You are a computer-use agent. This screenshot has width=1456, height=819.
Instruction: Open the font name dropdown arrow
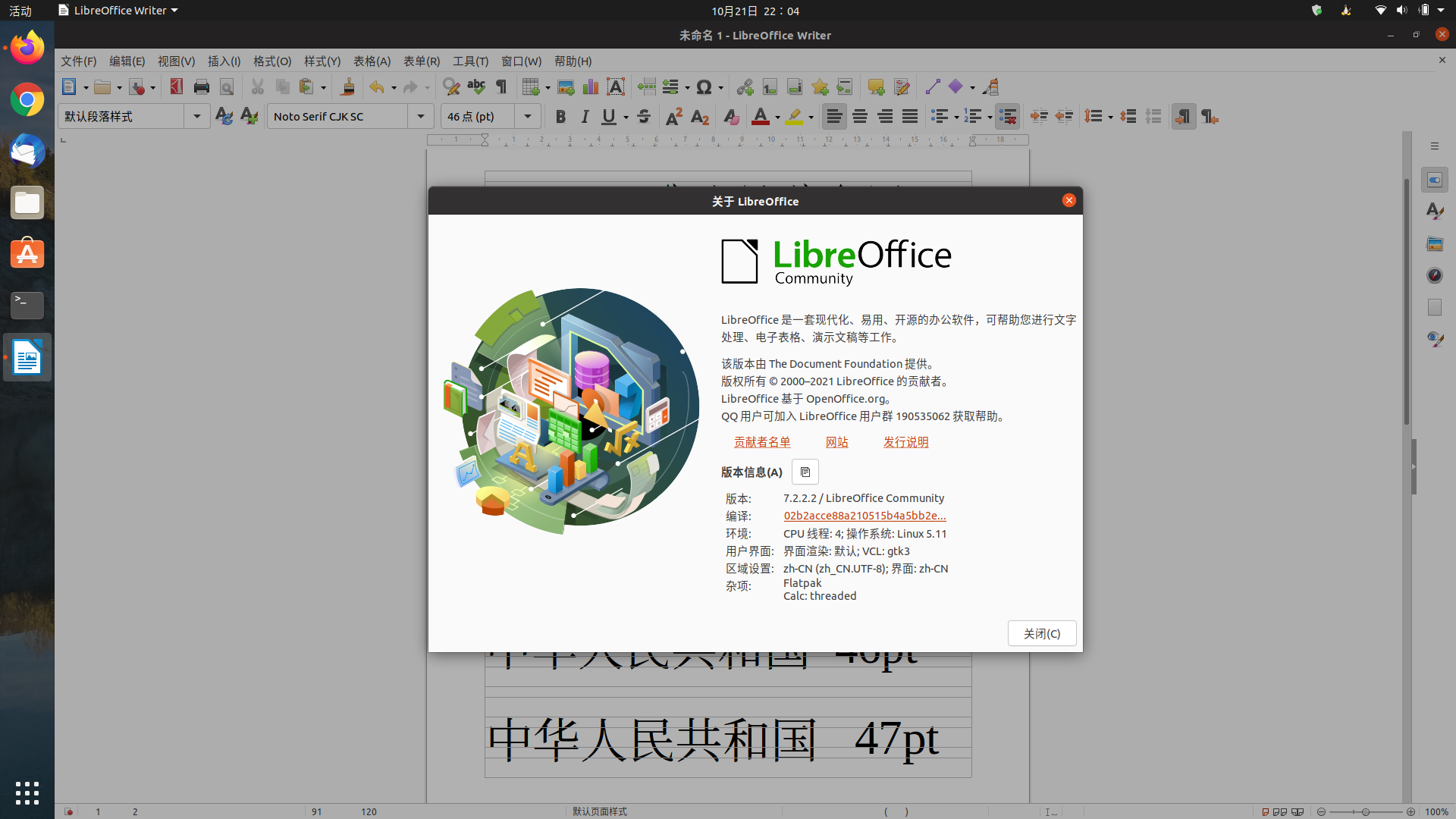(420, 117)
